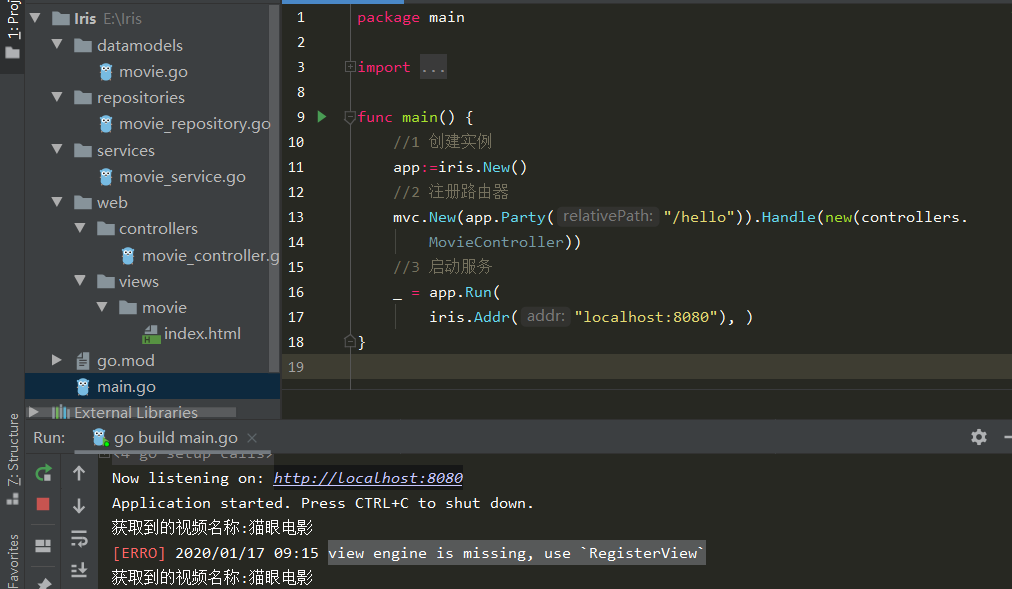Place cursor on "localhost:8080" string
This screenshot has width=1012, height=589.
pos(646,317)
